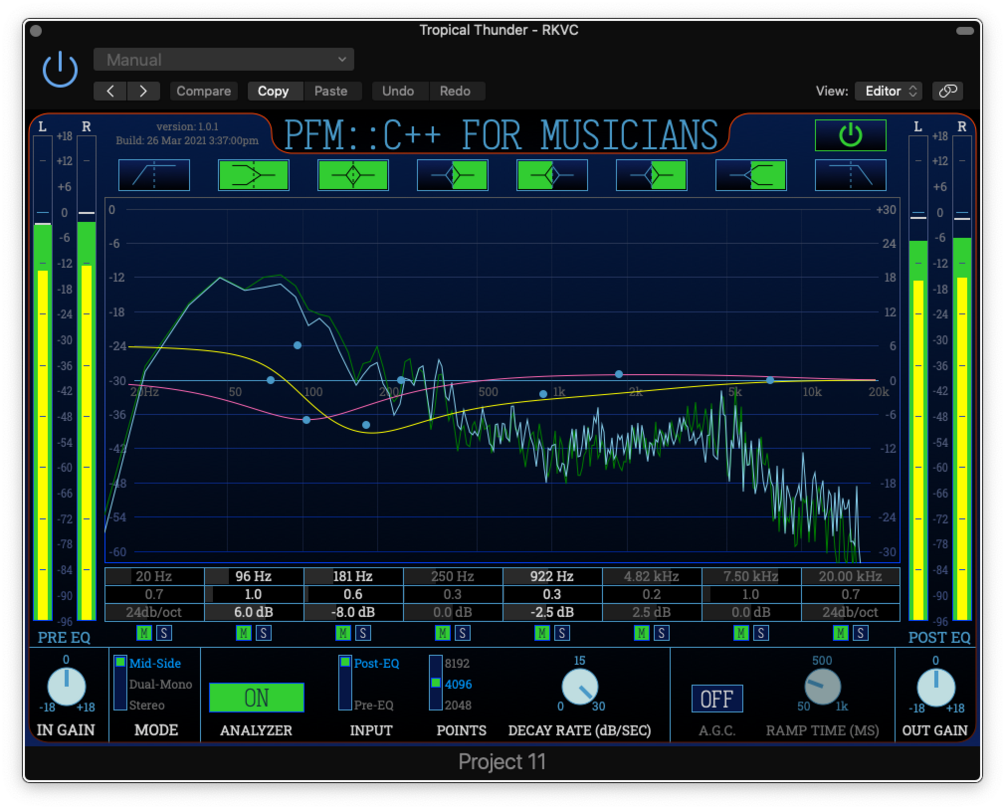
Task: Toggle M button under 20 Hz band
Action: (x=144, y=633)
